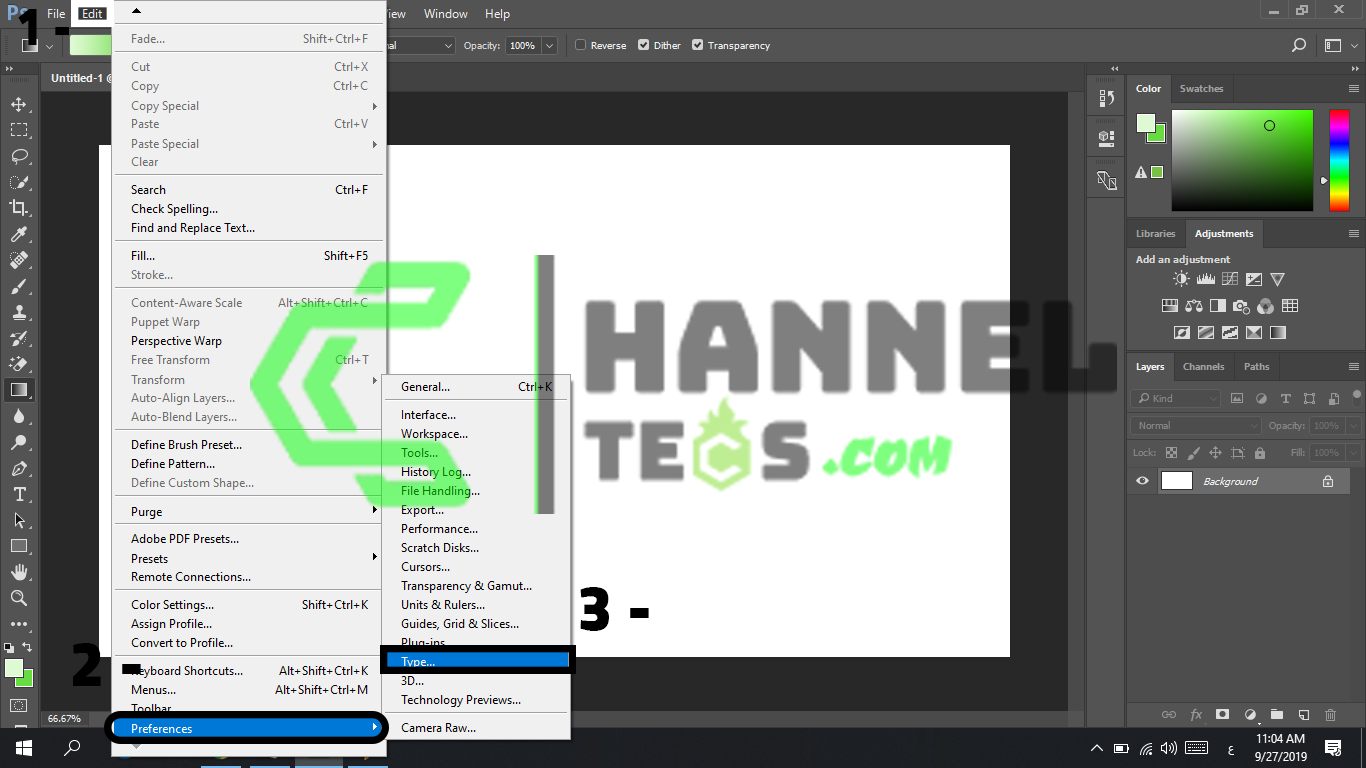Add a Color Balance adjustment
The image size is (1366, 768).
tap(1194, 306)
